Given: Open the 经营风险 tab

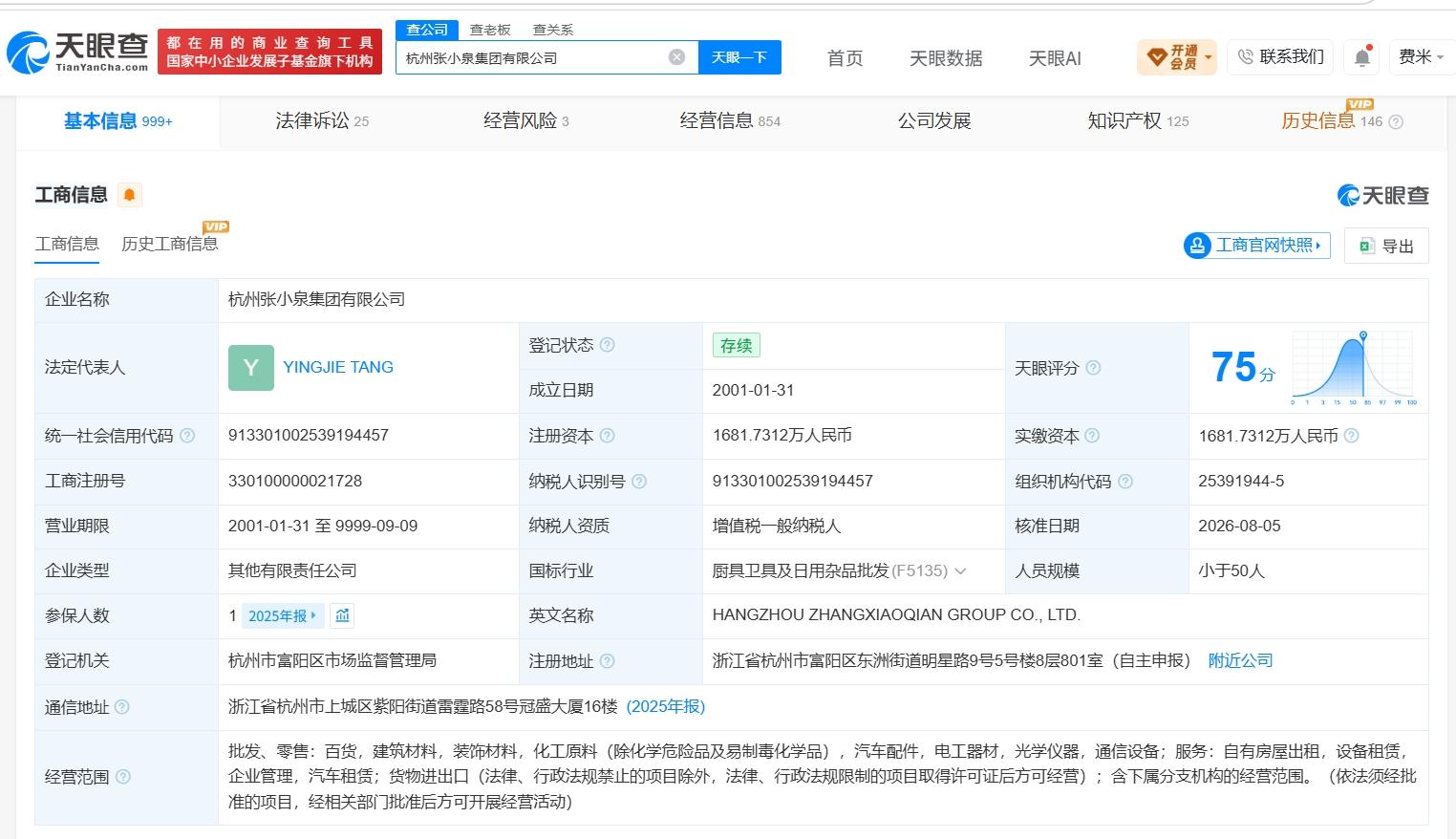Looking at the screenshot, I should pos(525,121).
